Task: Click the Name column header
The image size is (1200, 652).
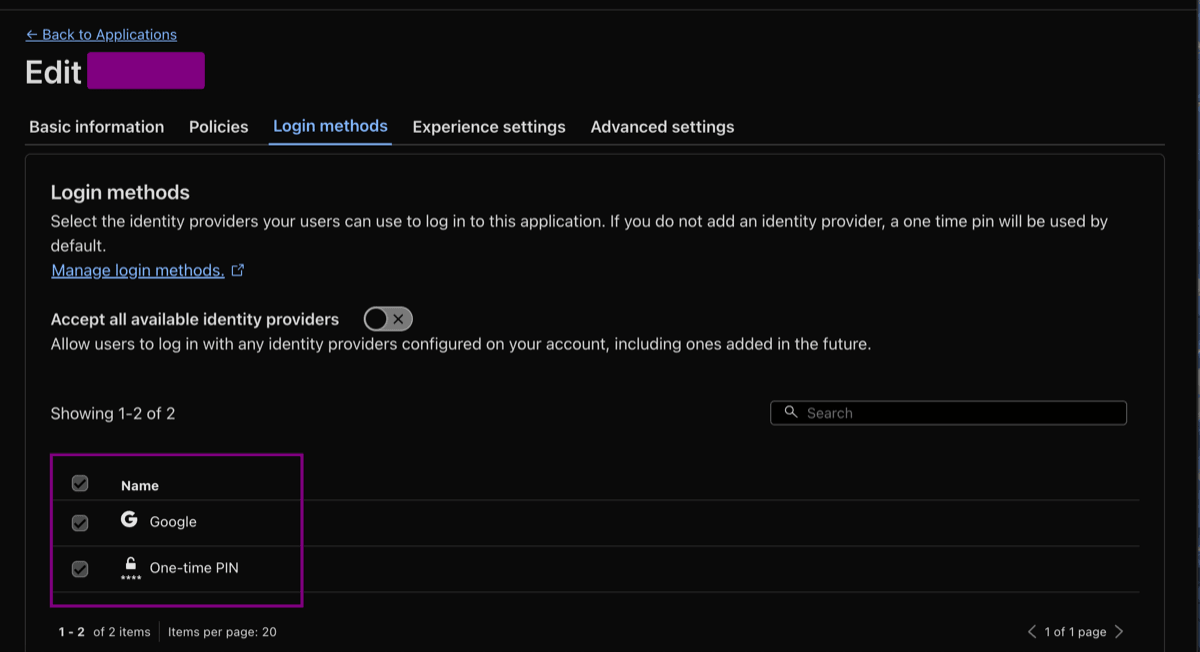Action: 140,486
